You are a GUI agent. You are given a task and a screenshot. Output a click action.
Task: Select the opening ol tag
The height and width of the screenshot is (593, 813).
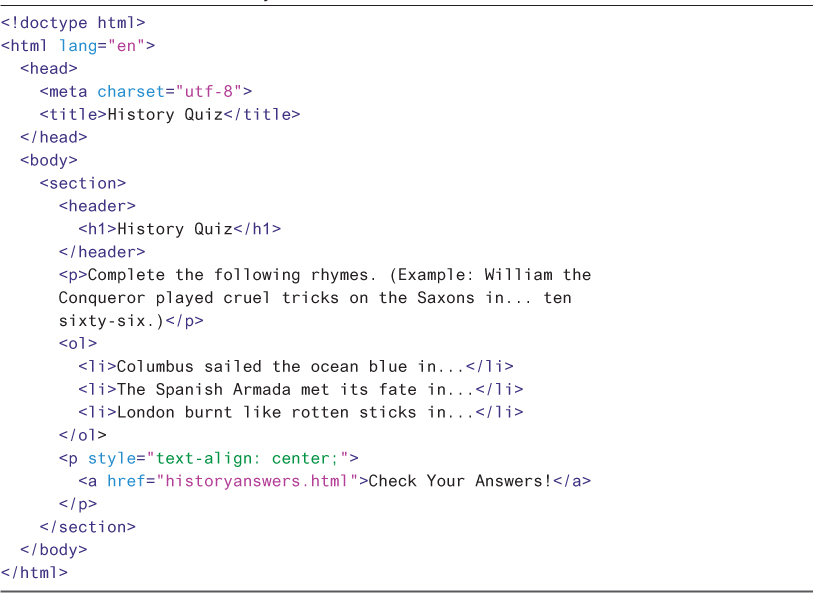click(78, 344)
